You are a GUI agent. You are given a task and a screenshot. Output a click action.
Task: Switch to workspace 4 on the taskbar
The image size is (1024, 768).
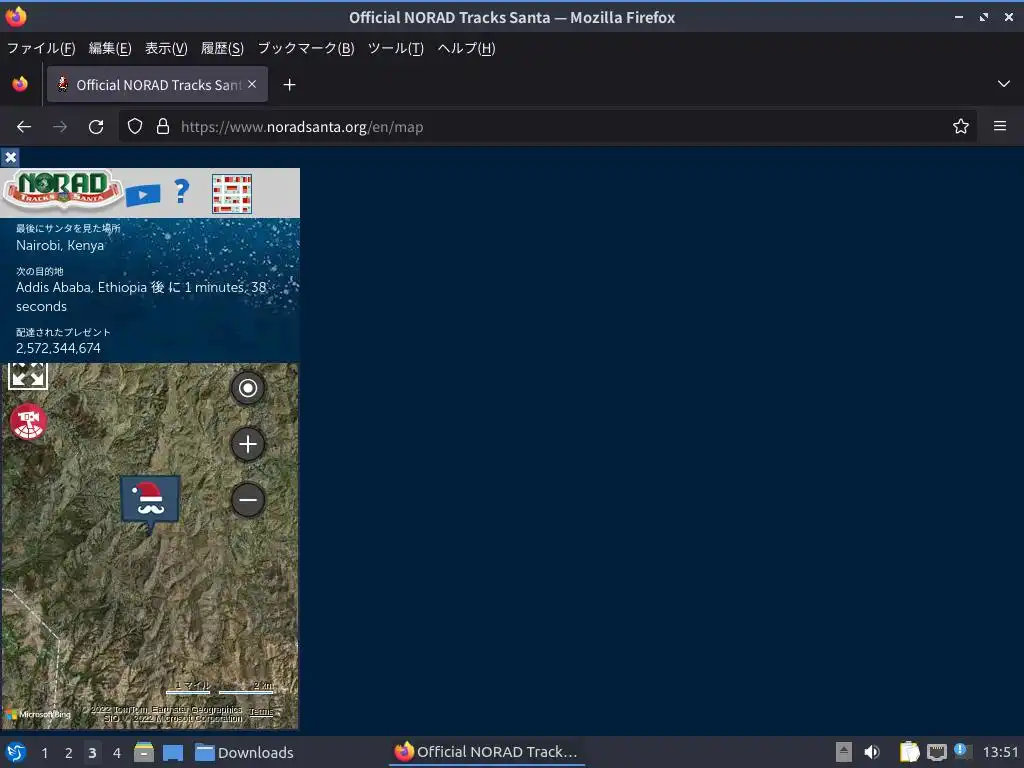tap(117, 753)
